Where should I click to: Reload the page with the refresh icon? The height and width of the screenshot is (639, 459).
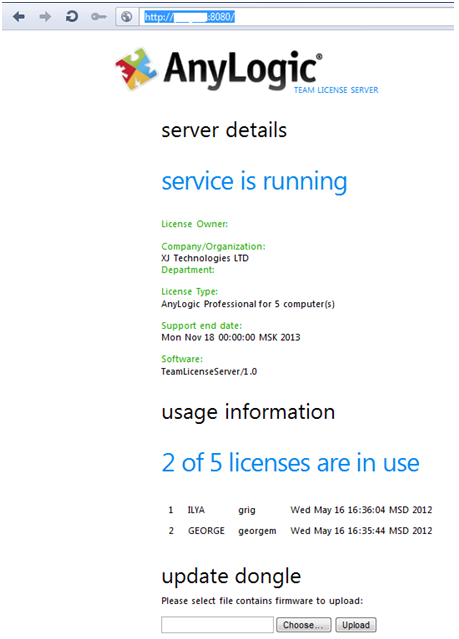[x=72, y=17]
